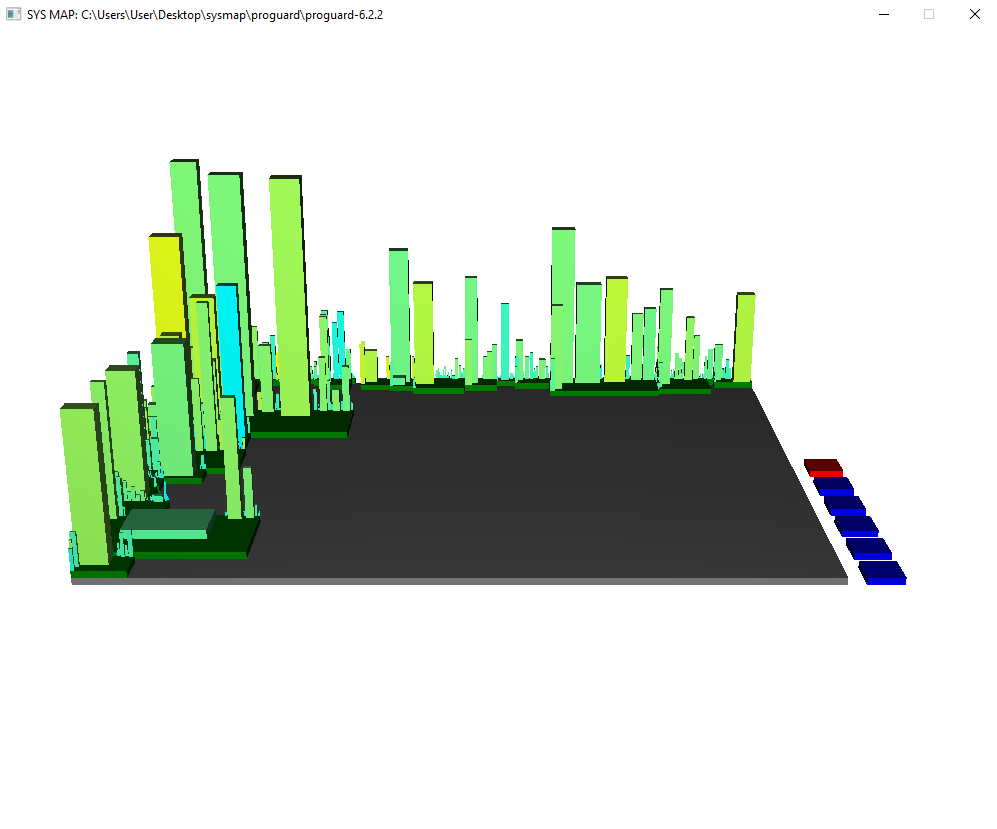Select the last blue block at the bottom
Image resolution: width=997 pixels, height=829 pixels.
(x=883, y=573)
